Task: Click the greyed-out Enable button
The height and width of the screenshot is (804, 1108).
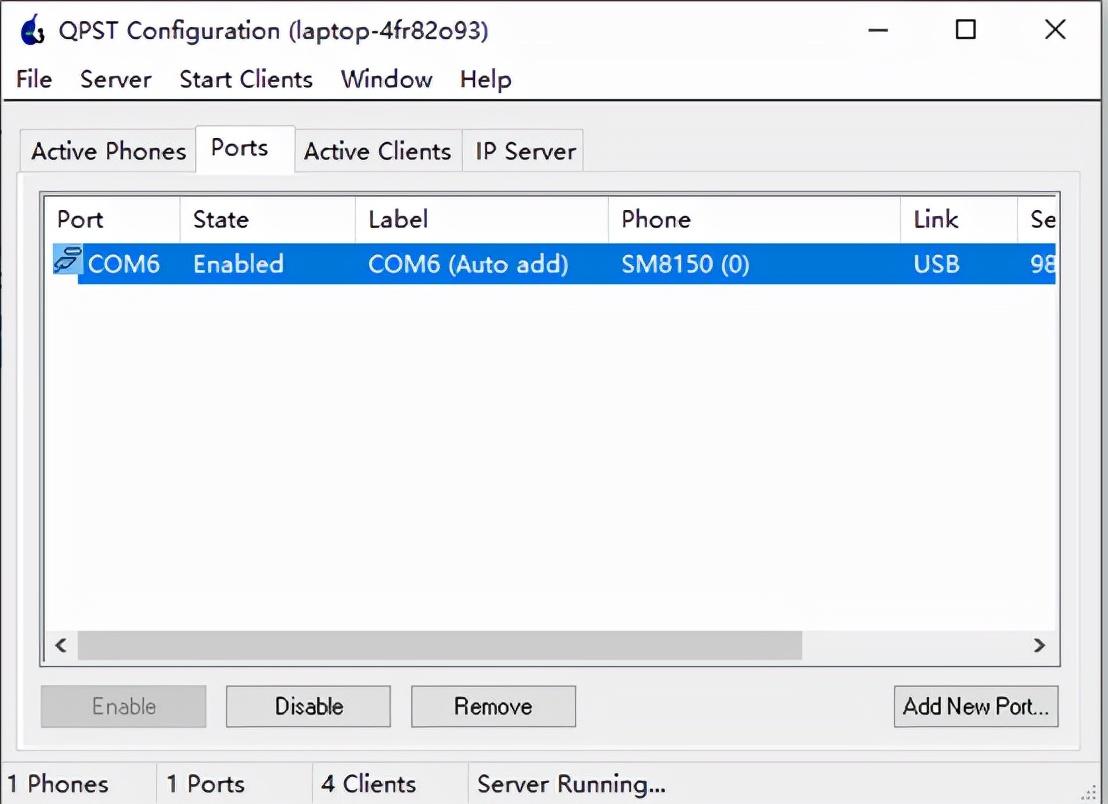Action: click(x=124, y=706)
